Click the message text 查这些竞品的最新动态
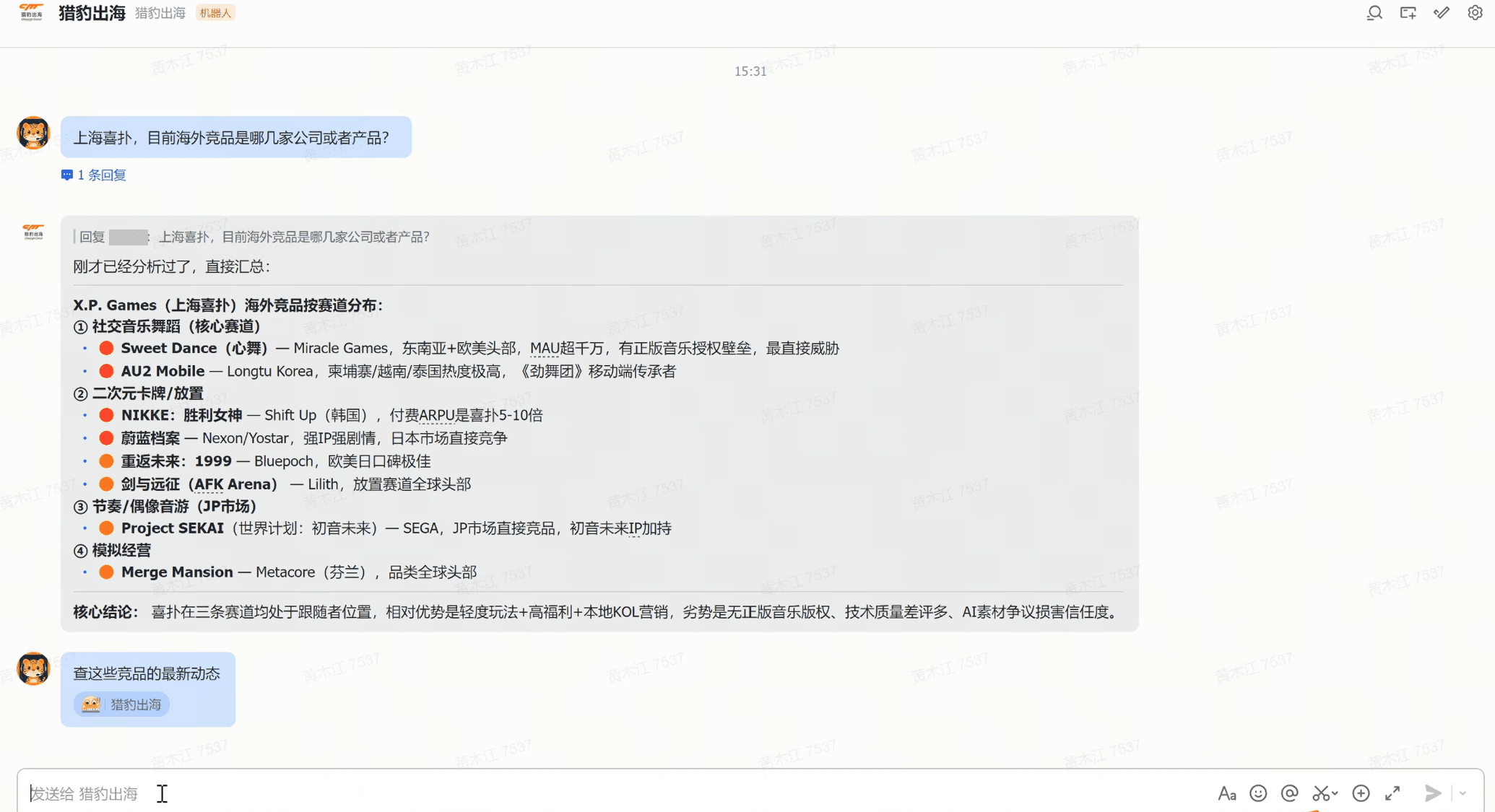 (147, 673)
